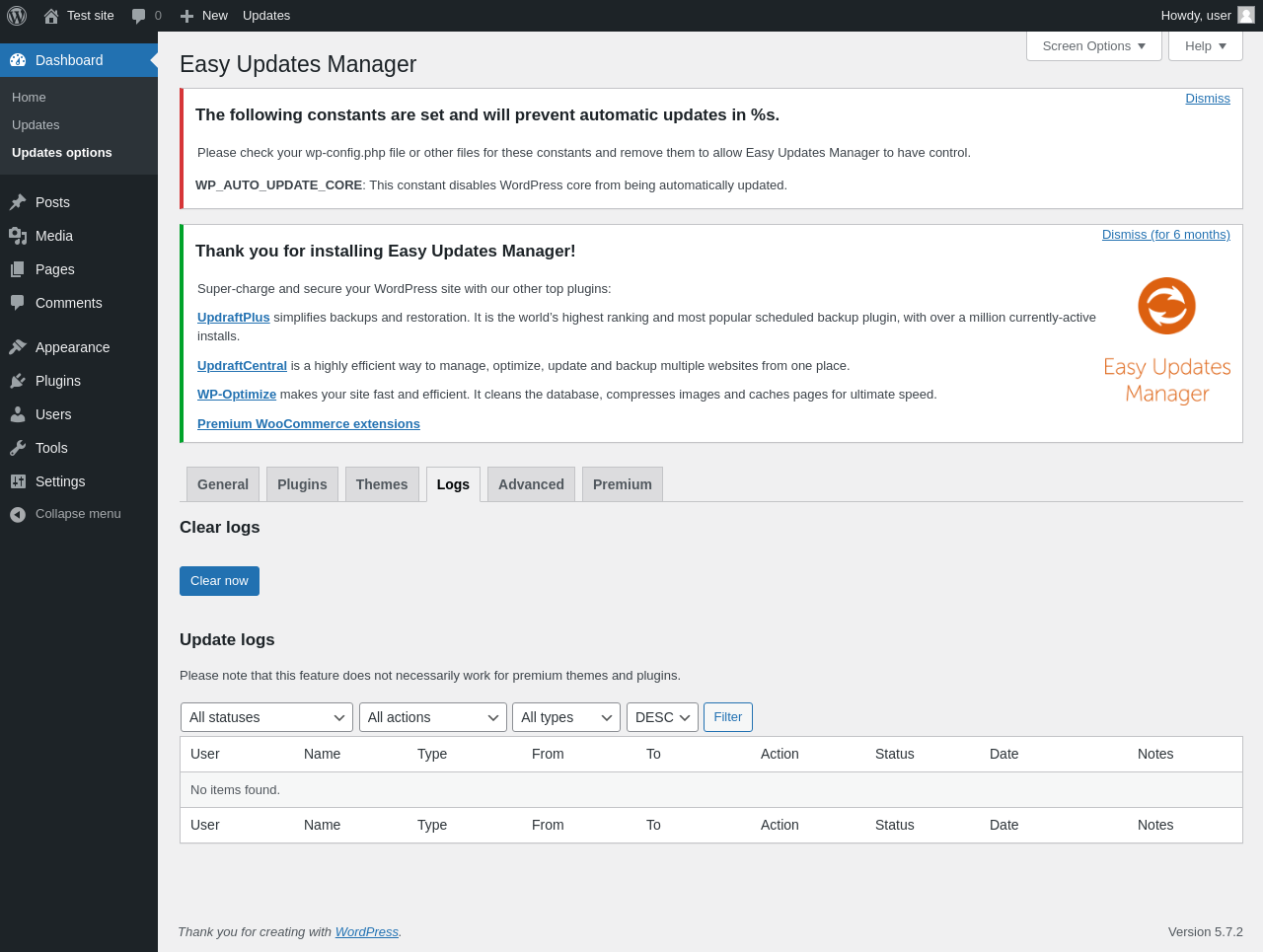Screen dimensions: 1263x952
Task: Click the WordPress logo icon
Action: pyautogui.click(x=17, y=16)
